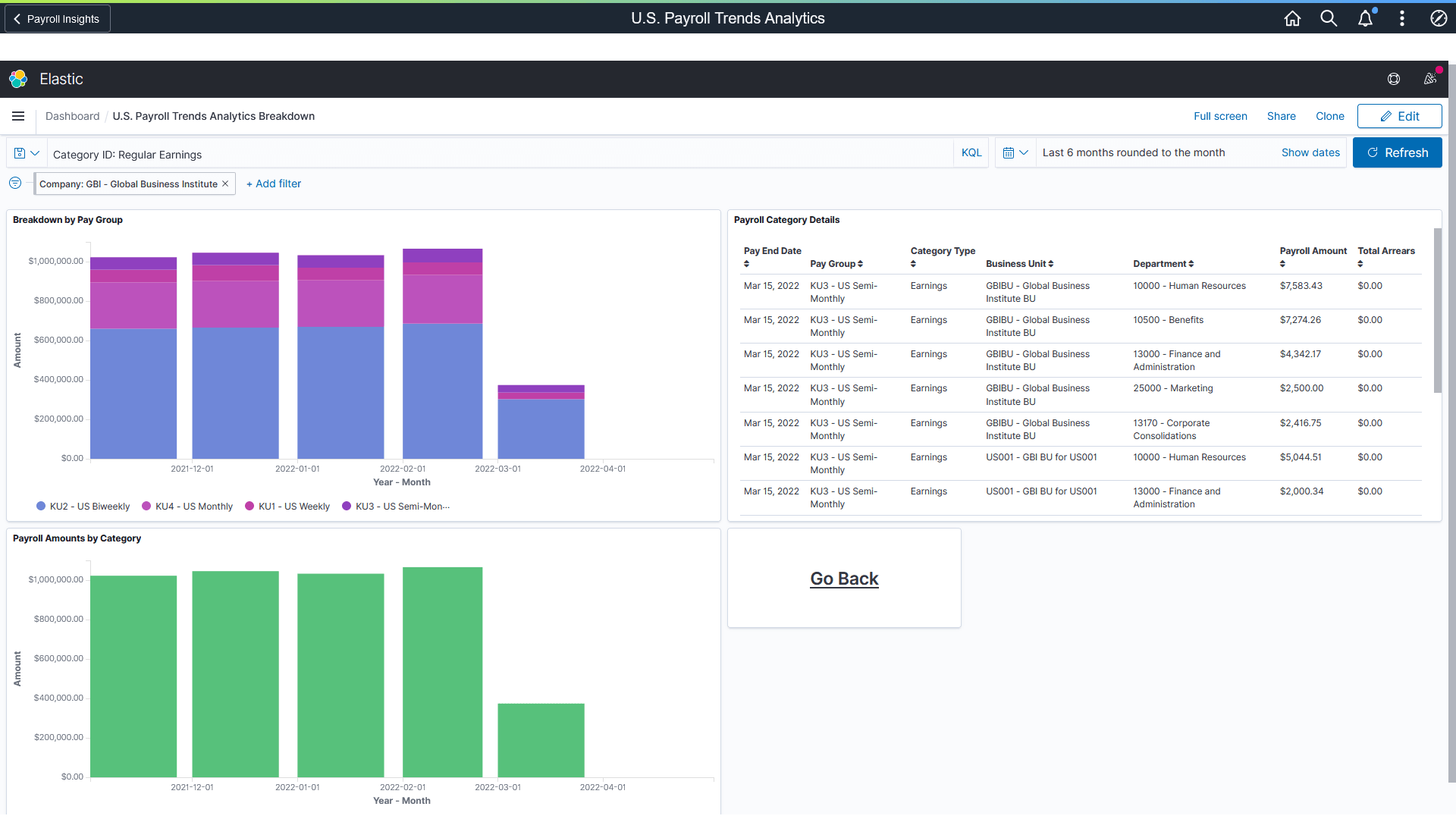Open the date picker calendar dropdown
This screenshot has width=1456, height=819.
click(1016, 152)
